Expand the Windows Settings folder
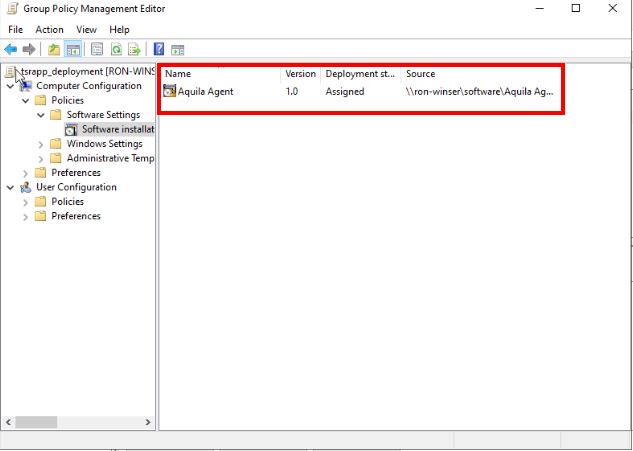 pos(41,144)
